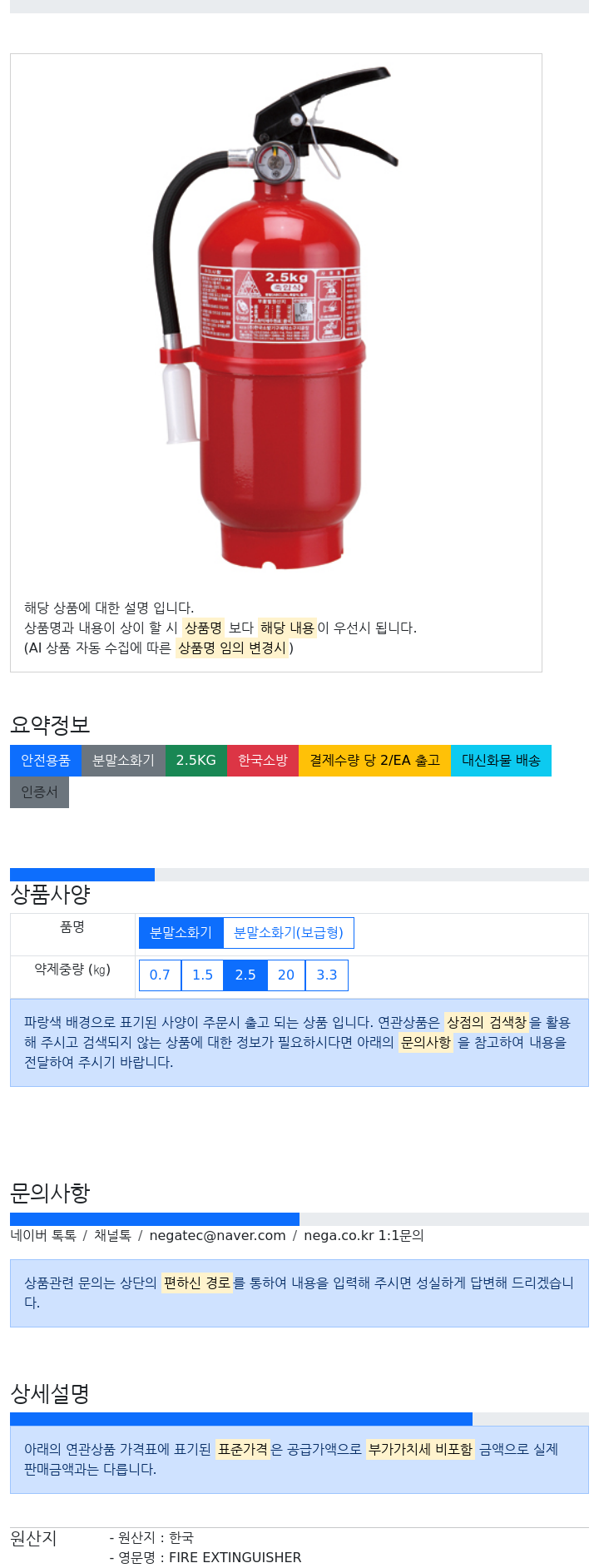Select weight option 2.5
Screen dimensions: 599x1568
(x=245, y=975)
